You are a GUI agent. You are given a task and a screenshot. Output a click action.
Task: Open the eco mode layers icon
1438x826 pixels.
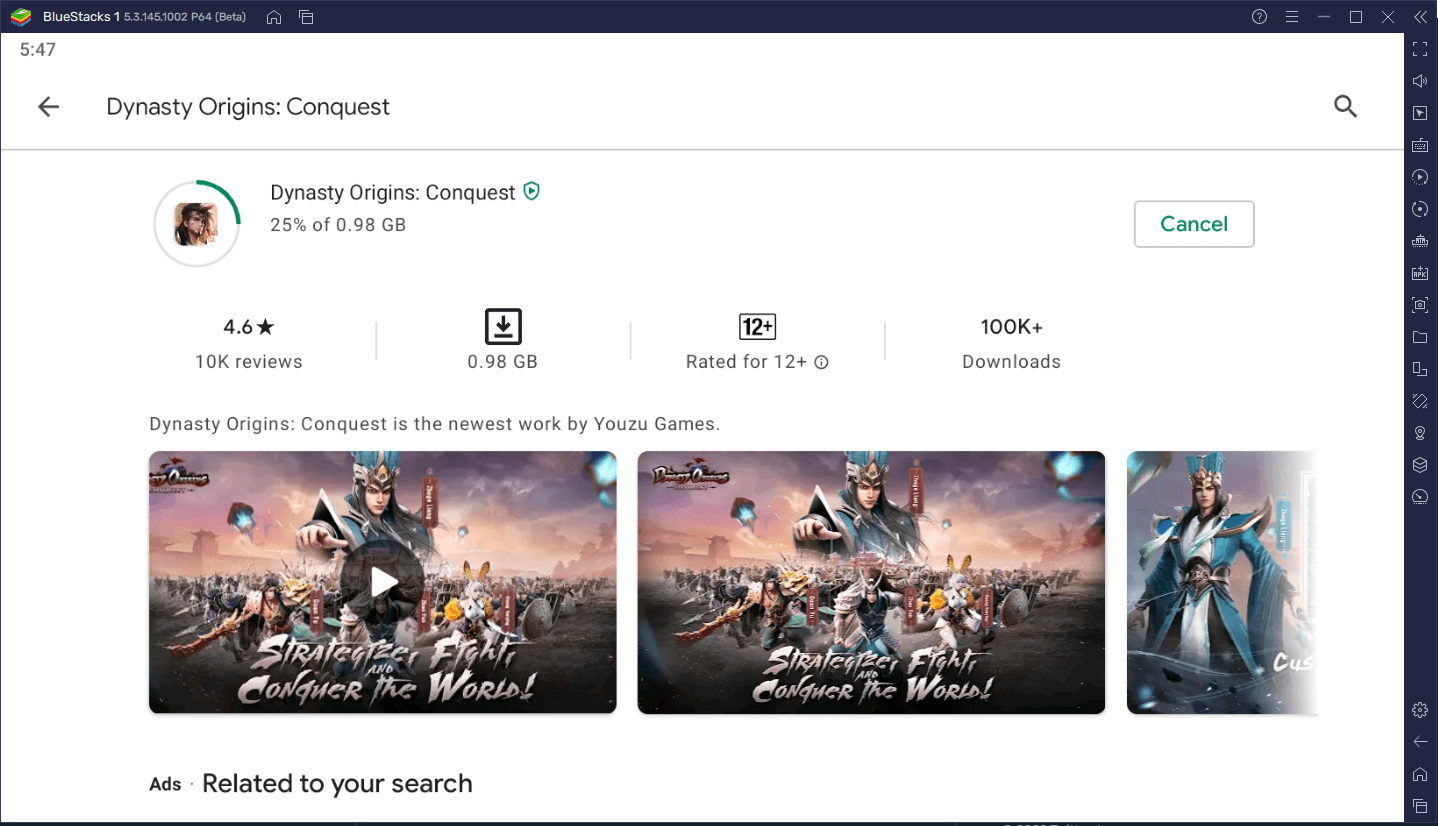(1419, 465)
